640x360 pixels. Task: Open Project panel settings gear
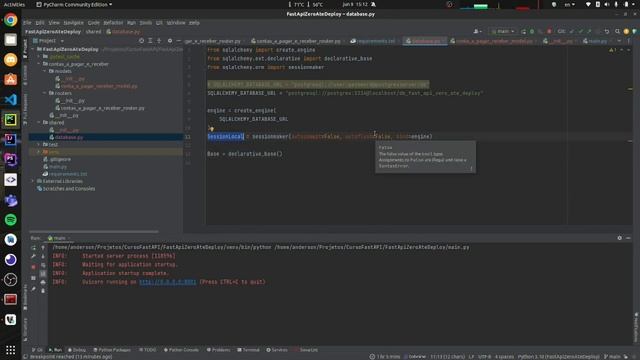pos(170,41)
